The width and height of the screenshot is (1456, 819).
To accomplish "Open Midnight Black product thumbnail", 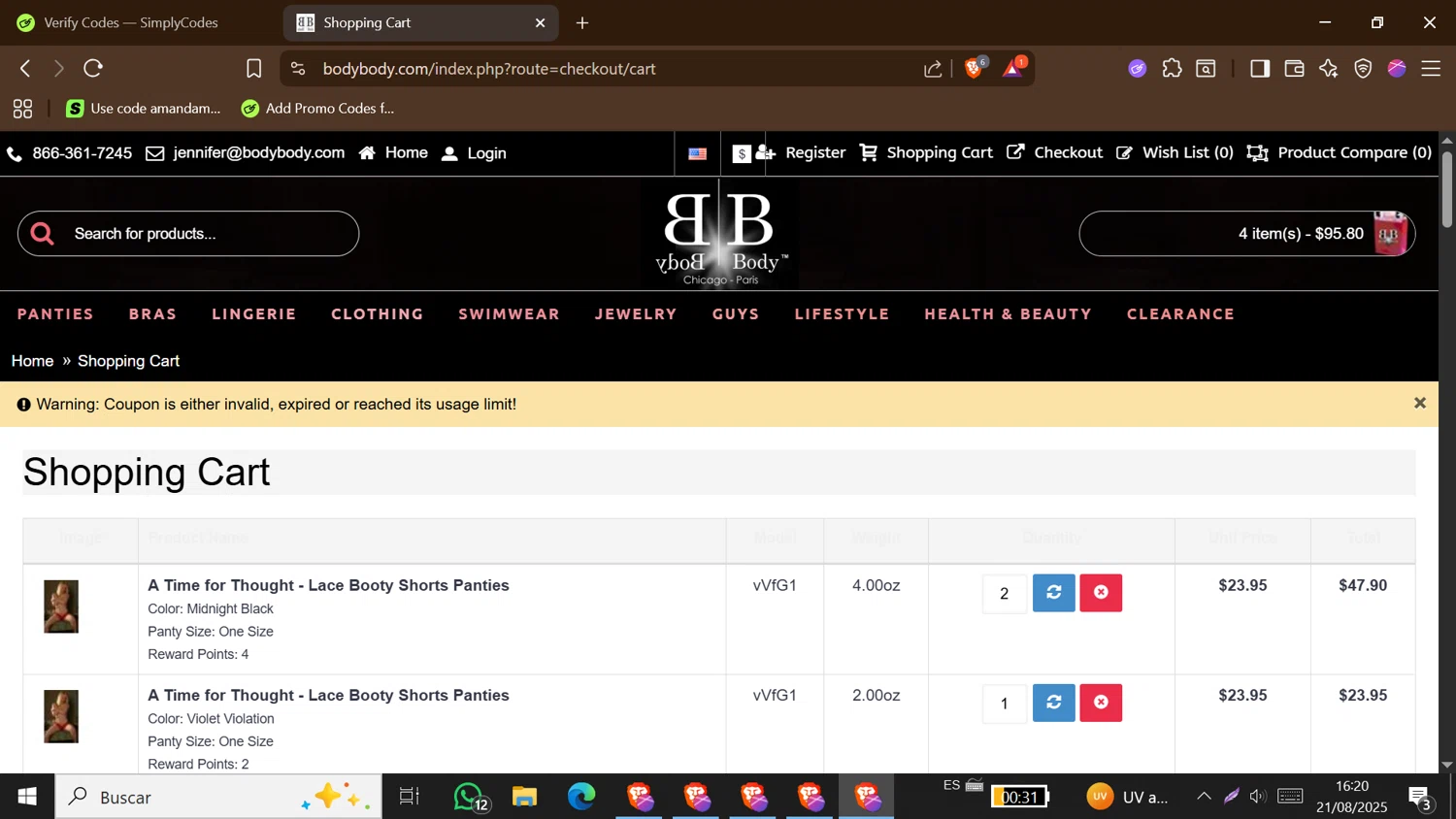I will coord(61,606).
